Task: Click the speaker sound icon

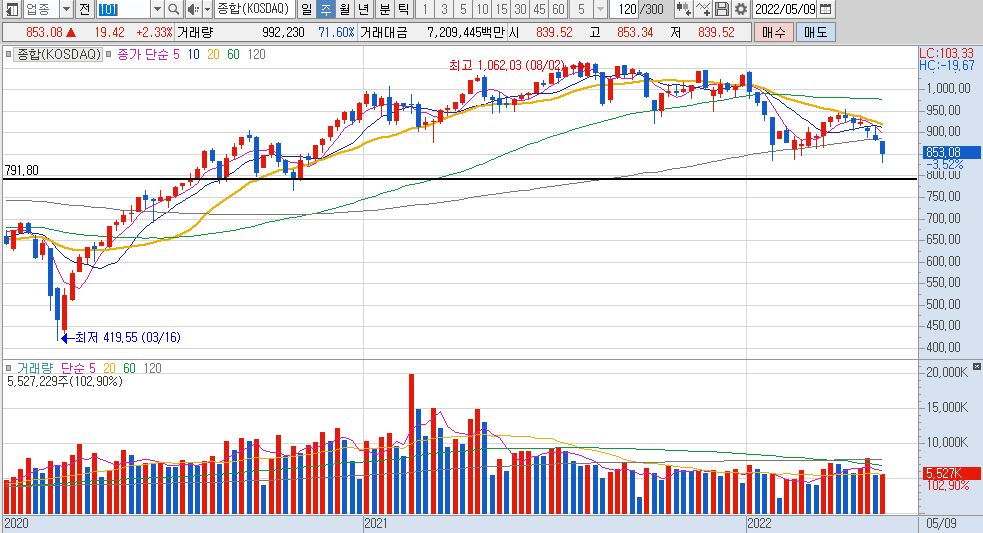Action: (193, 9)
